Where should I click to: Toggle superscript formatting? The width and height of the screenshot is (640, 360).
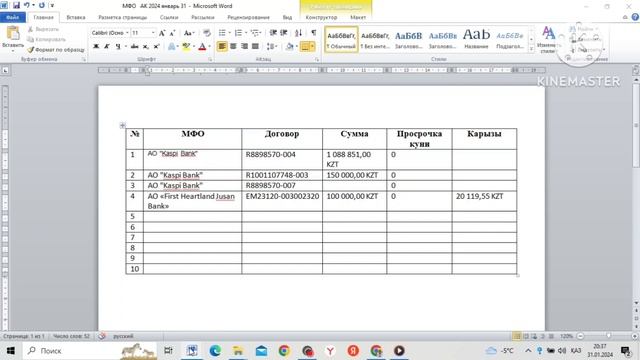tap(156, 47)
